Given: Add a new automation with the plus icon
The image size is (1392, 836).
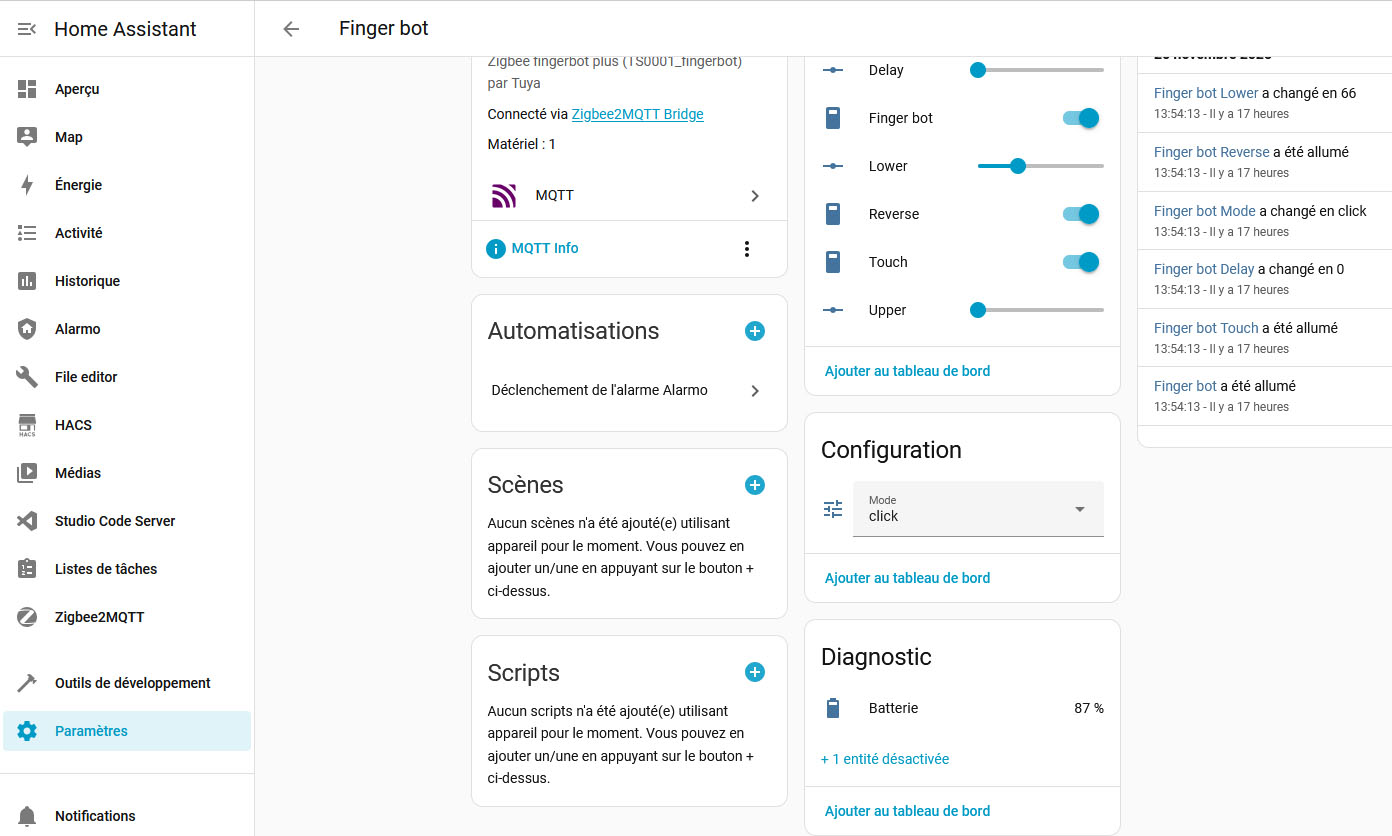Looking at the screenshot, I should tap(755, 331).
